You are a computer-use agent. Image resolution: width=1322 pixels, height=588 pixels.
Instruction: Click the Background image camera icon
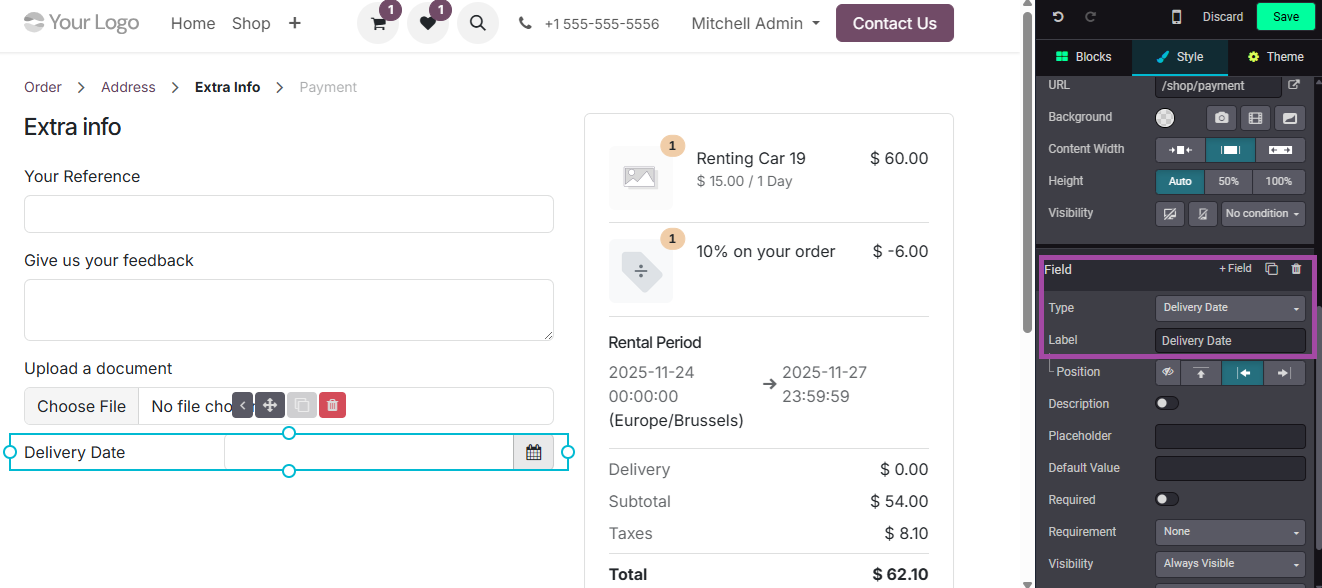pyautogui.click(x=1222, y=118)
